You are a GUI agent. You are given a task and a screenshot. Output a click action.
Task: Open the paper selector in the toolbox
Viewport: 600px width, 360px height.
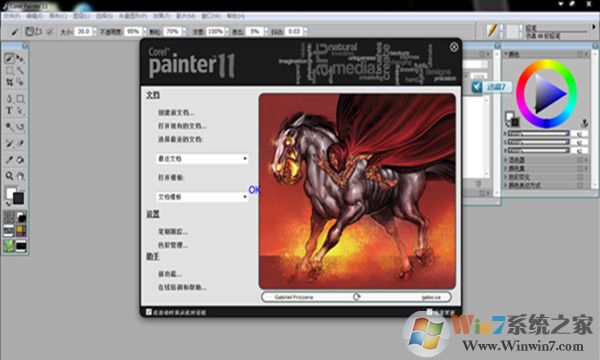[9, 217]
